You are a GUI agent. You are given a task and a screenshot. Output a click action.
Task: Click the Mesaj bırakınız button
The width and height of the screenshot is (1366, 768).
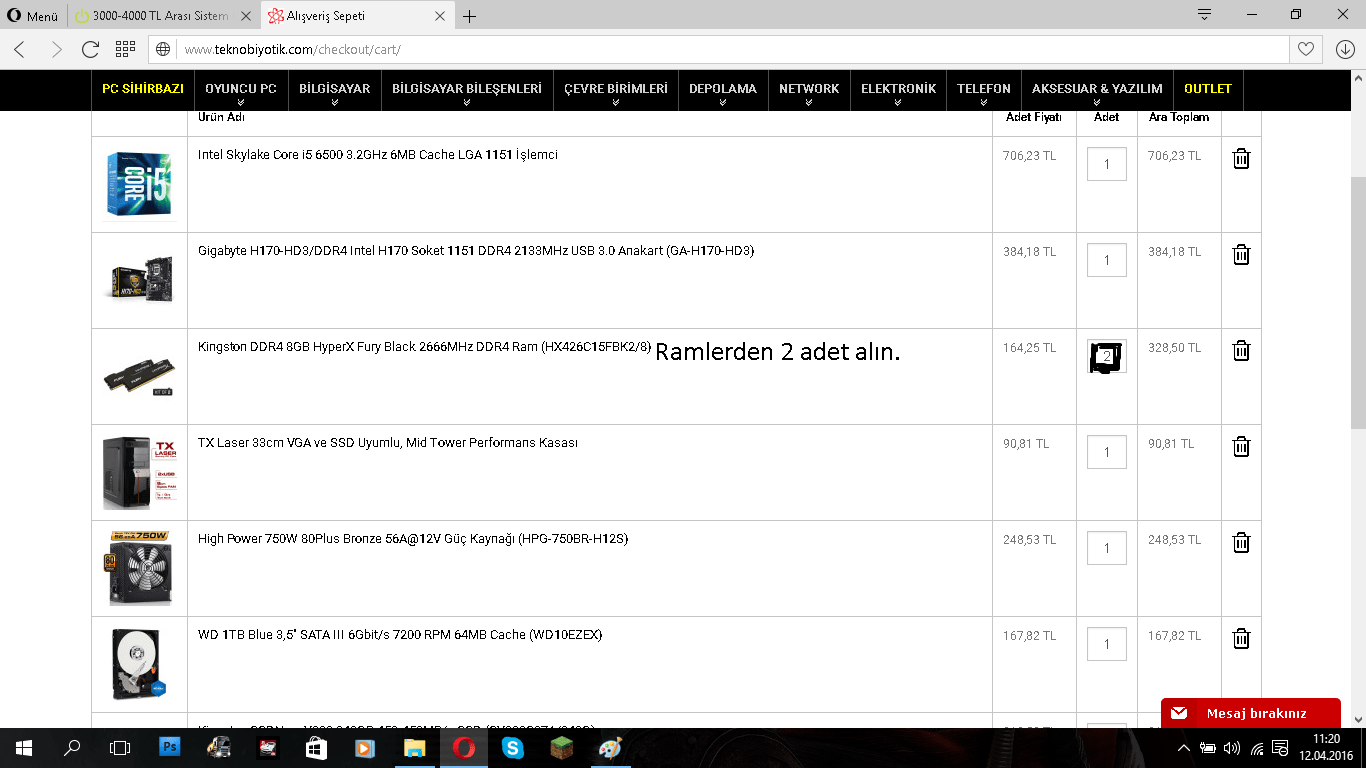[1251, 713]
